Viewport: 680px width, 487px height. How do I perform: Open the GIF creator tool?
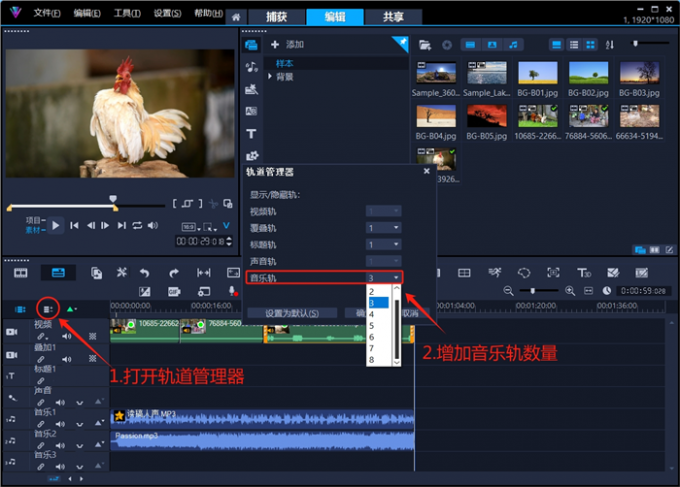(174, 292)
